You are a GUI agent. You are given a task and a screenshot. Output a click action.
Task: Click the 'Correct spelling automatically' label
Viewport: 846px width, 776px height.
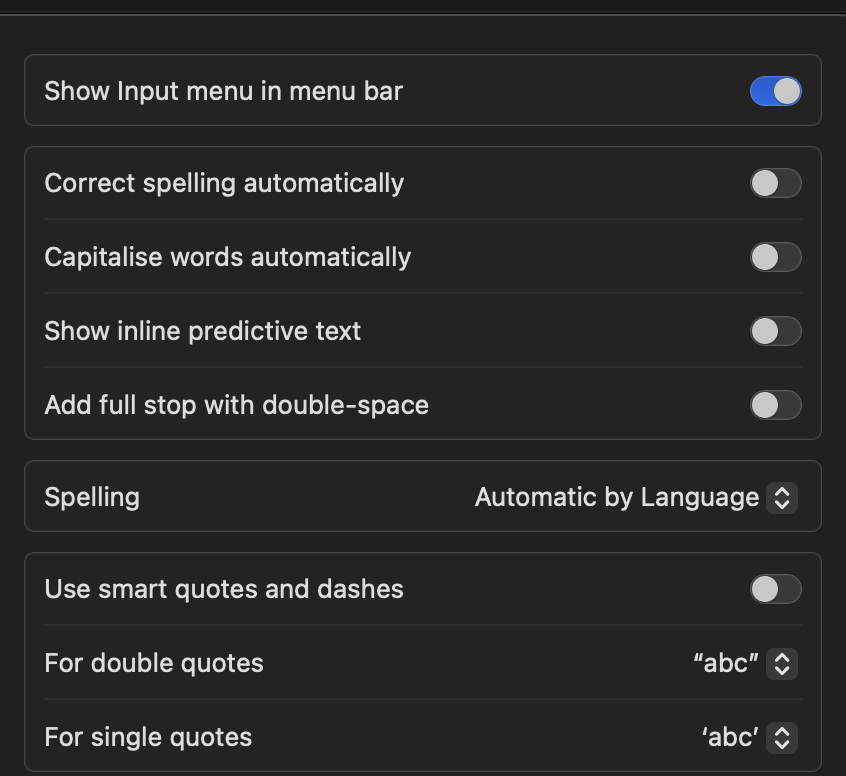224,183
